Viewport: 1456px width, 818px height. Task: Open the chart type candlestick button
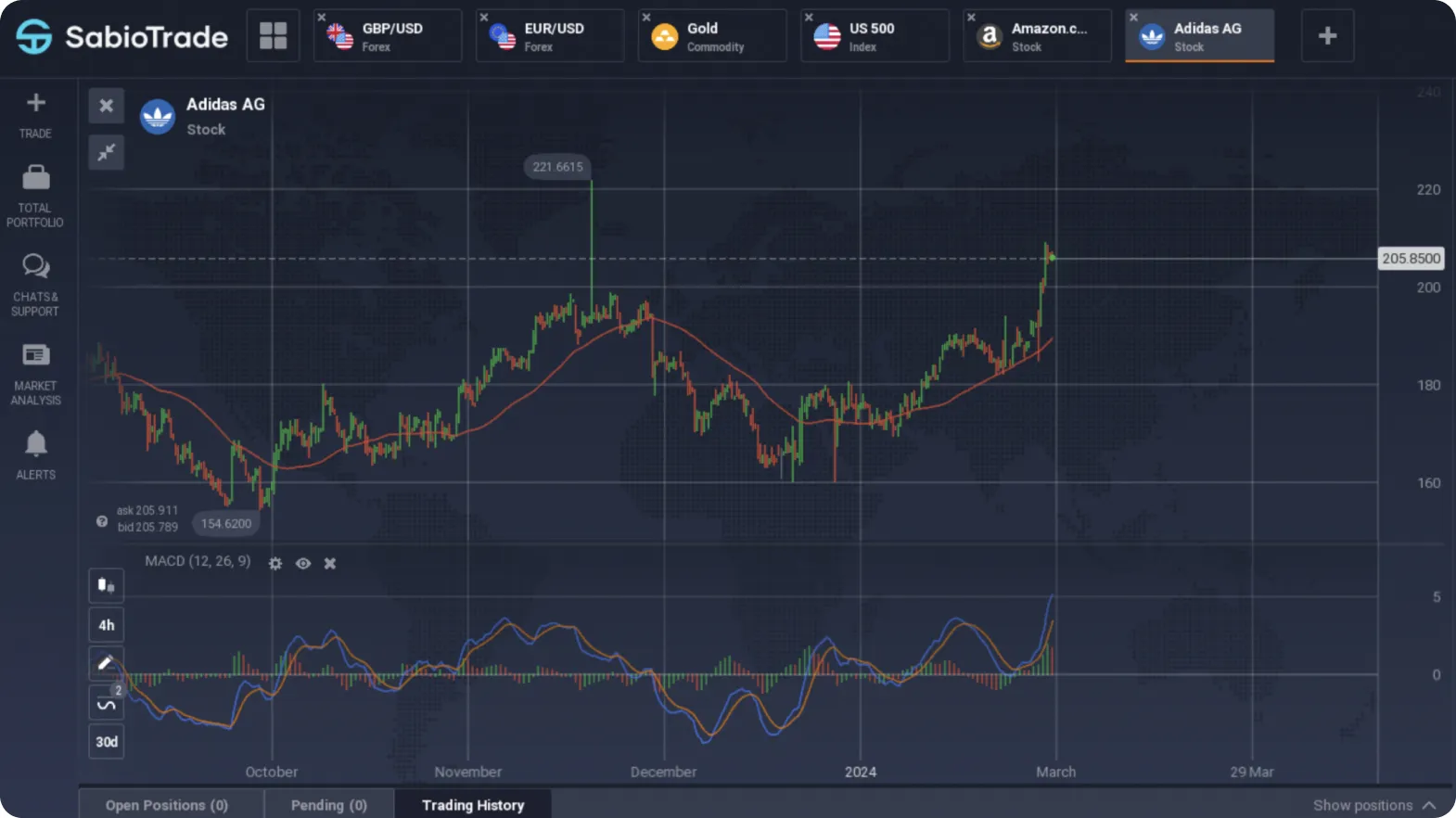[x=106, y=585]
